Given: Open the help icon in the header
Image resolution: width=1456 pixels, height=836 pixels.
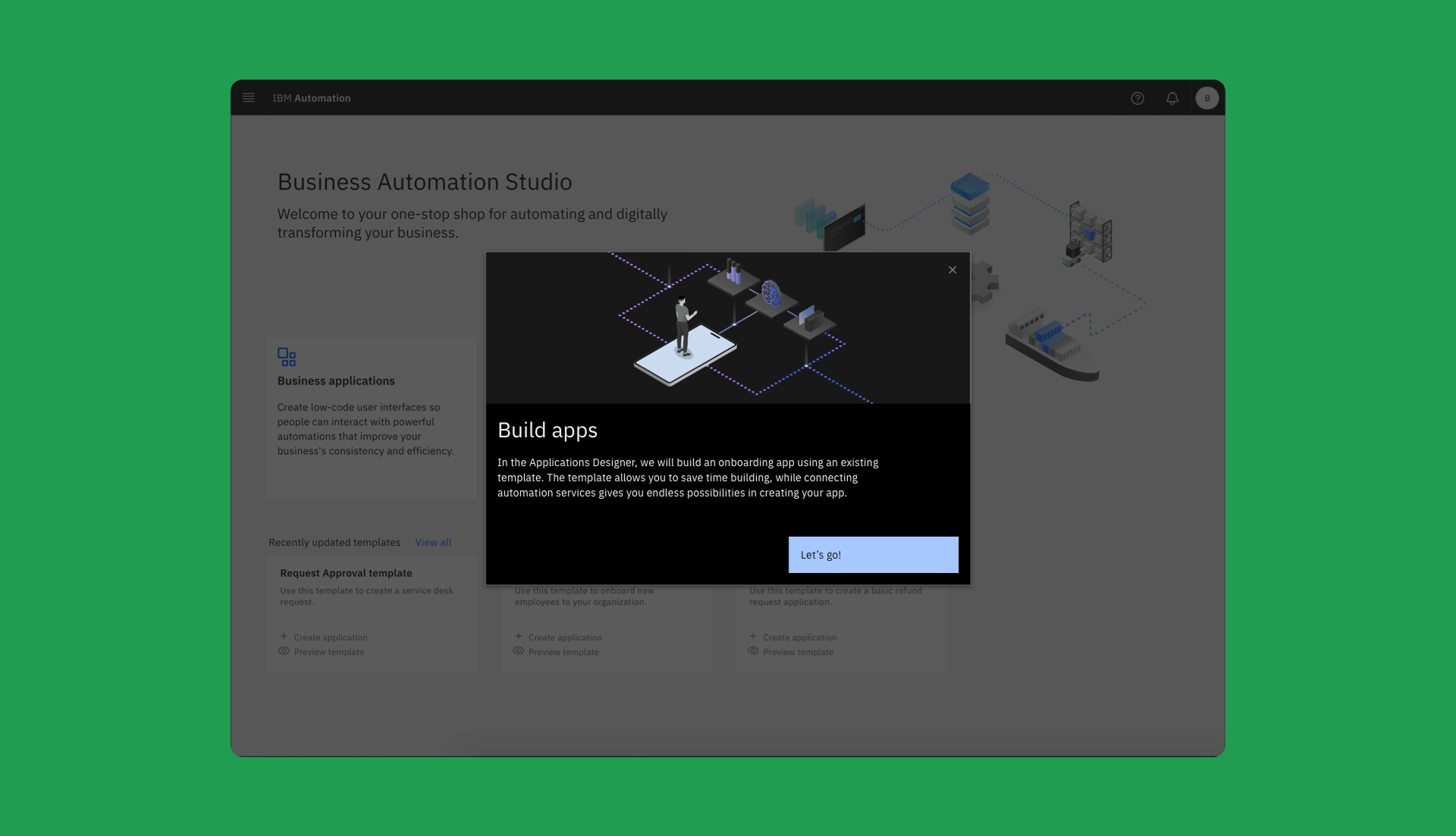Looking at the screenshot, I should [1137, 98].
